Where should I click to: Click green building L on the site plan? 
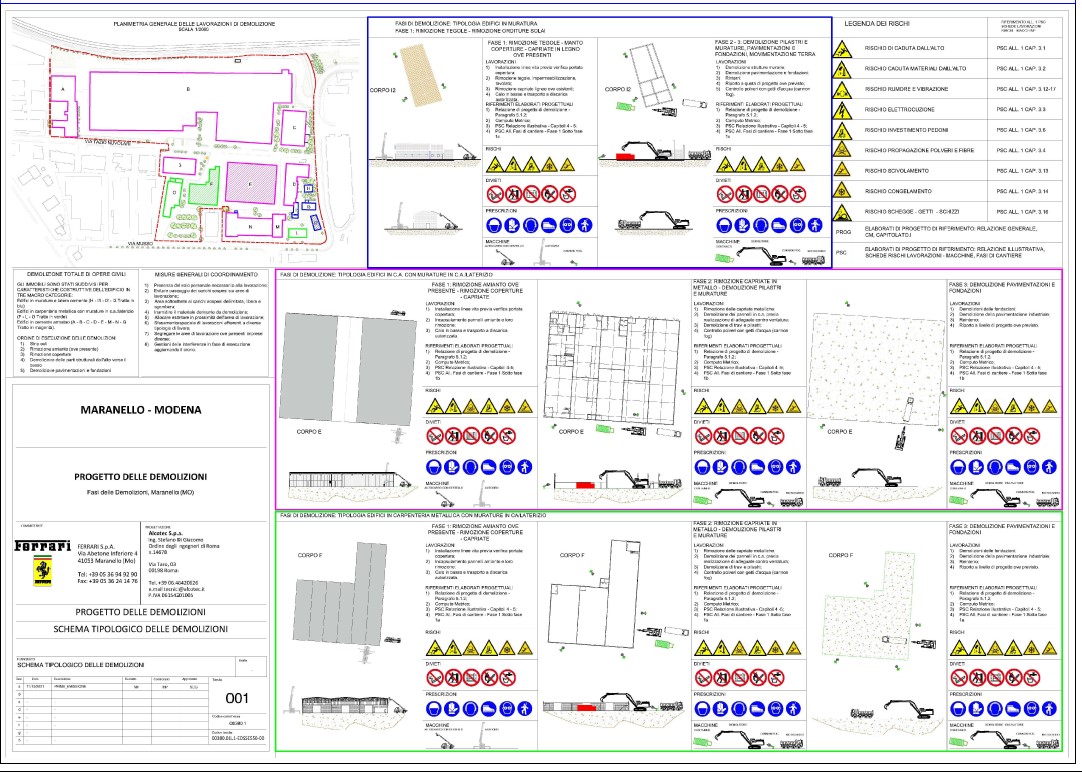[298, 232]
